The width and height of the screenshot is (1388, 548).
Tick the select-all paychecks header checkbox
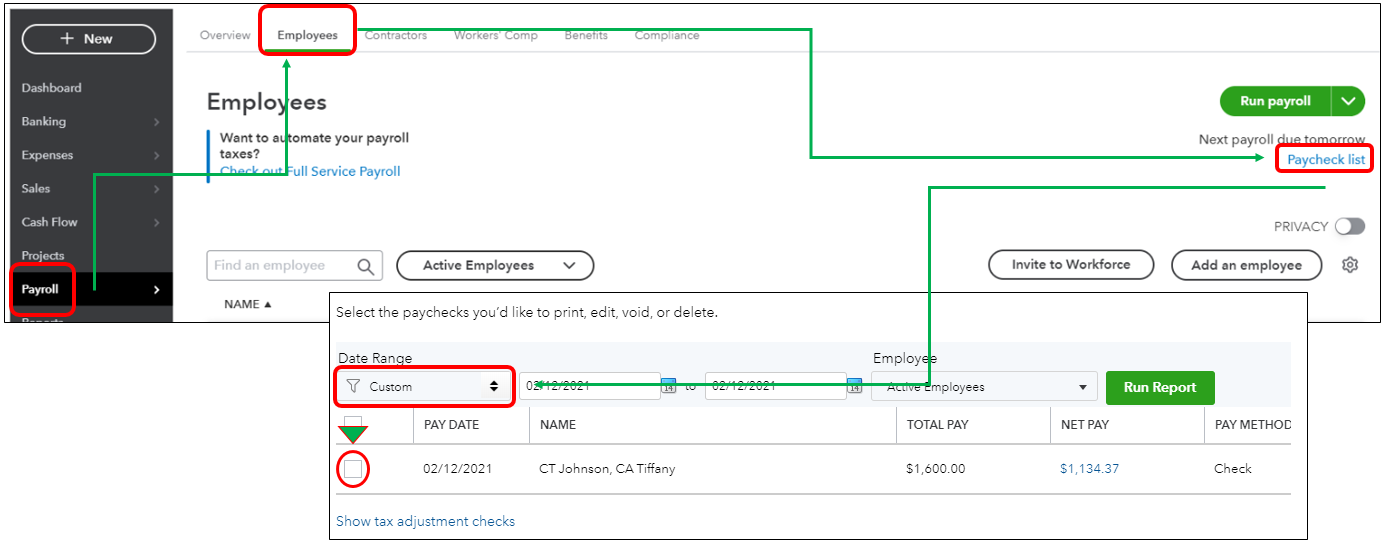[x=353, y=422]
